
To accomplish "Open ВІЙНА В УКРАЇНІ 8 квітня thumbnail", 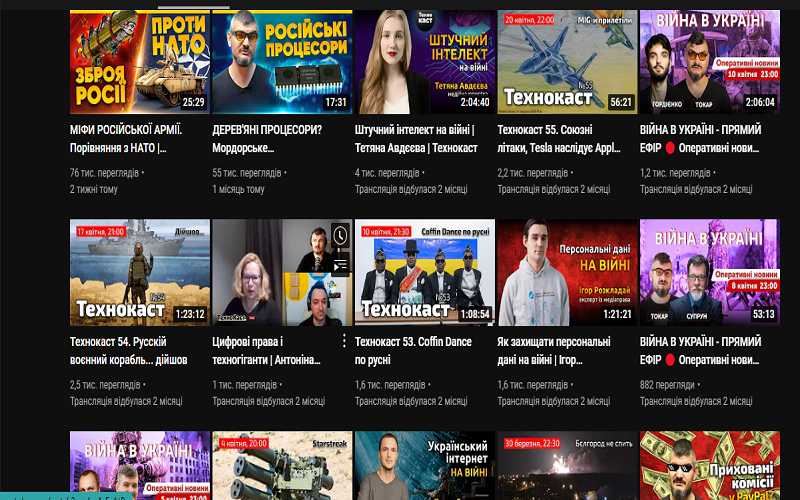I will tap(709, 272).
